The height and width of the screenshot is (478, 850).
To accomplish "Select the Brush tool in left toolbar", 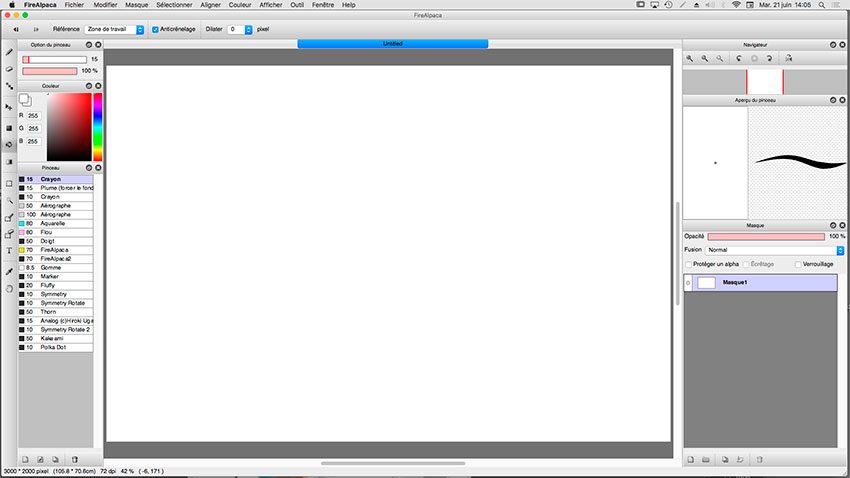I will 9,53.
